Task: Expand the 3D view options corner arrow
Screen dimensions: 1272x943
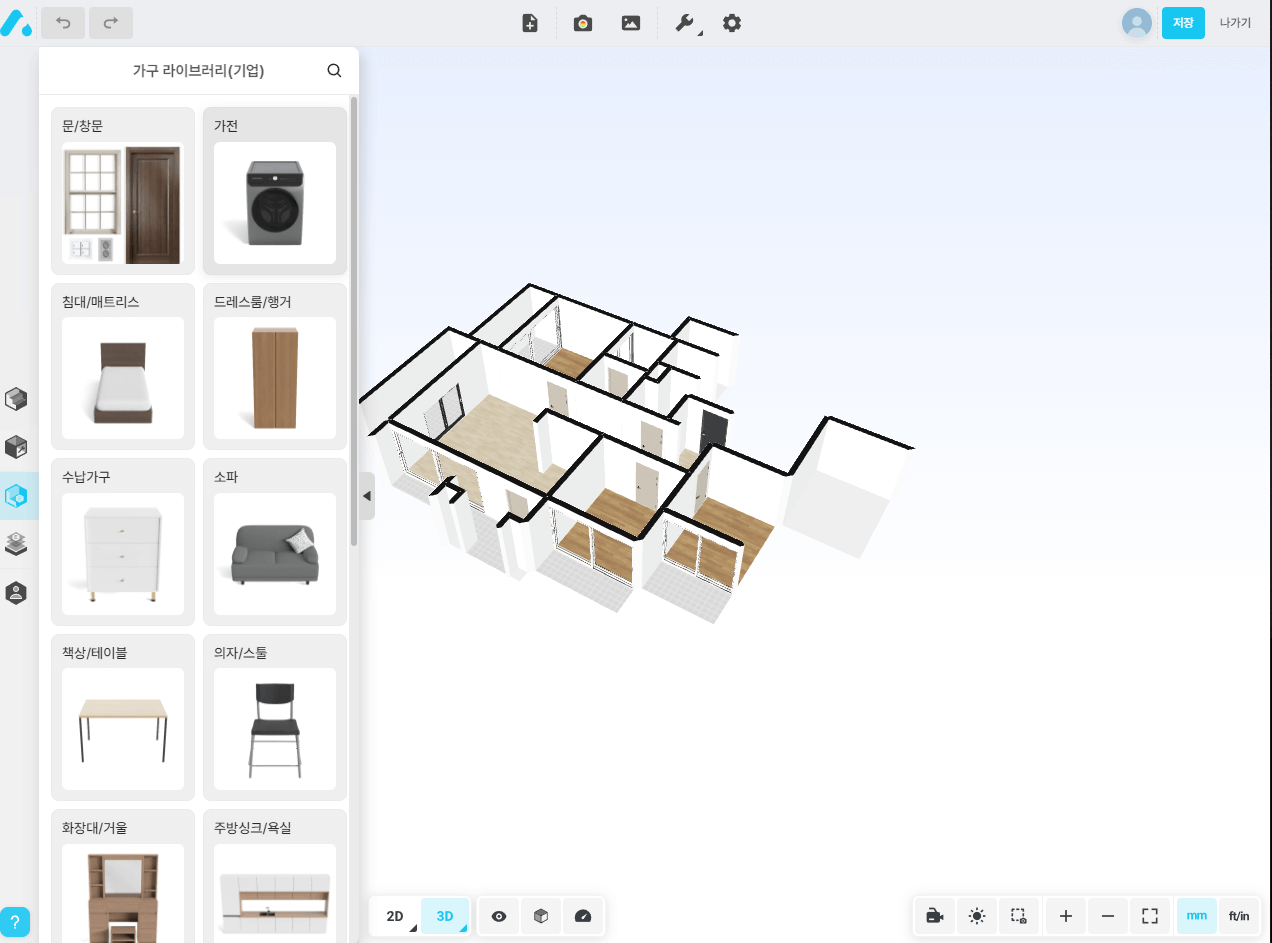Action: tap(461, 928)
